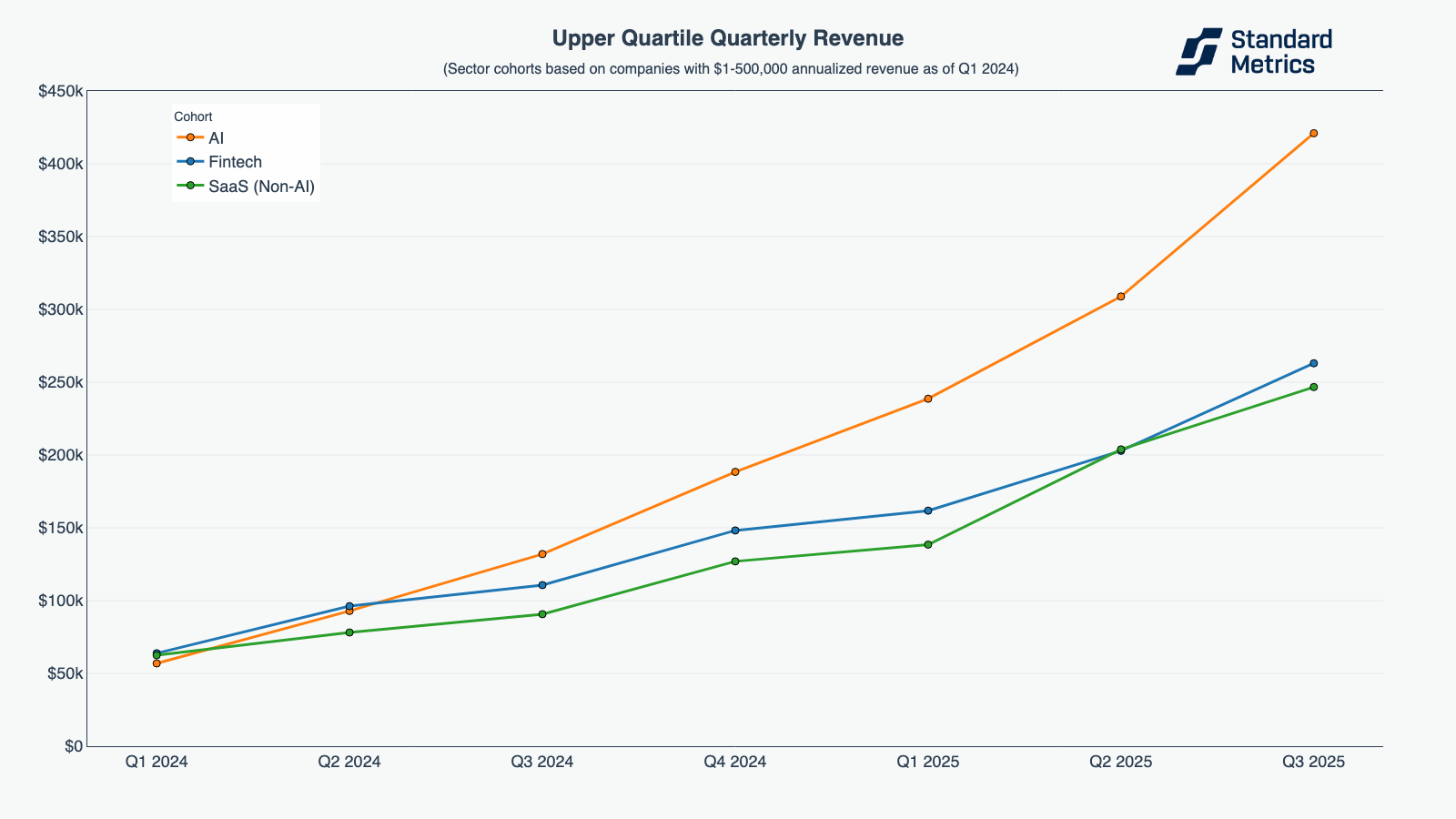
Task: Select SaaS (Non-AI) marker at Q2 2024
Action: [x=349, y=632]
